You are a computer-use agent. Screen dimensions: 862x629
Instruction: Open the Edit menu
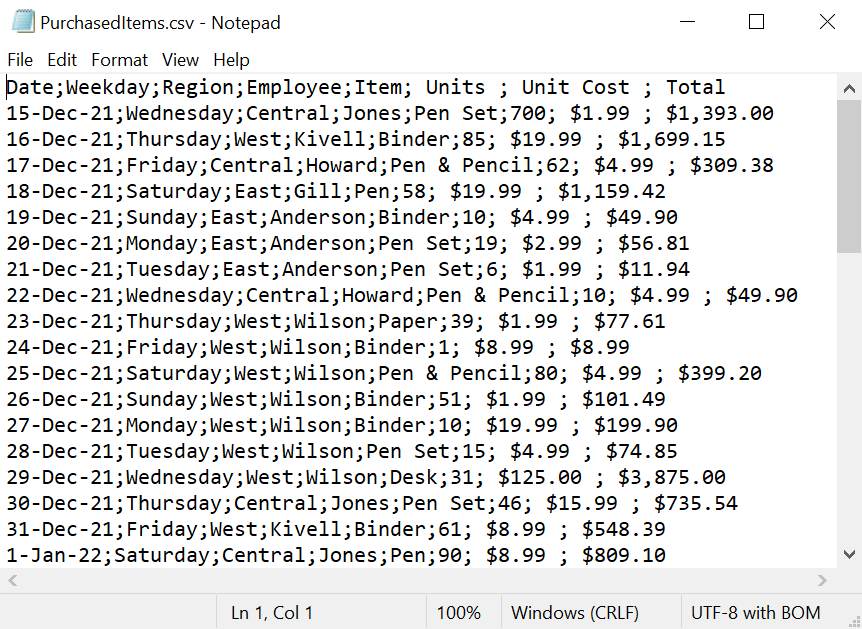[x=62, y=60]
